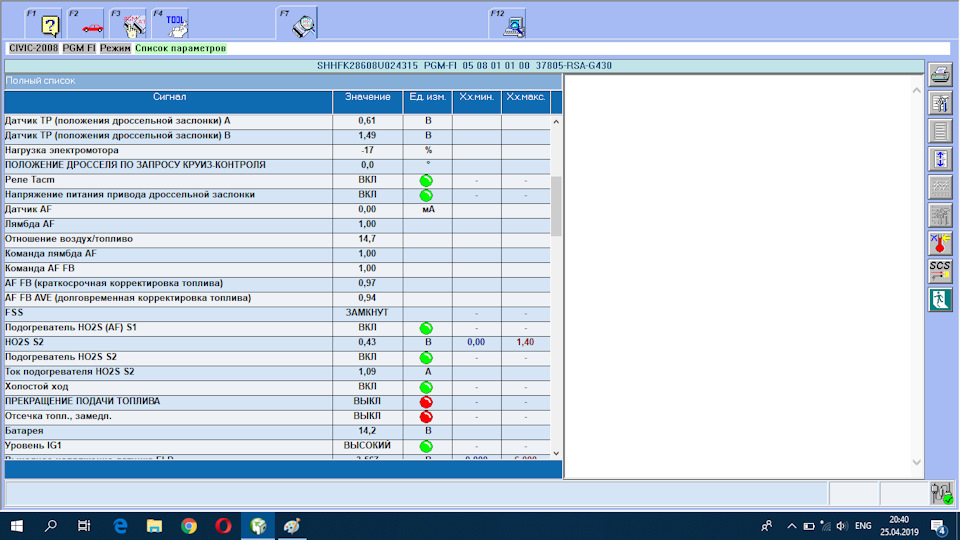
Task: Click the 1,40 max value for HO2S S2
Action: coord(525,342)
